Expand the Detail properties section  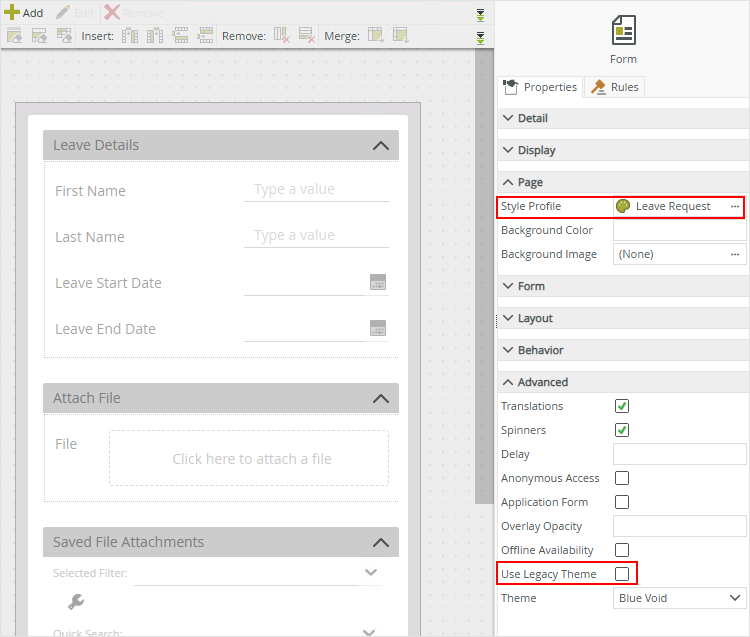(x=532, y=118)
